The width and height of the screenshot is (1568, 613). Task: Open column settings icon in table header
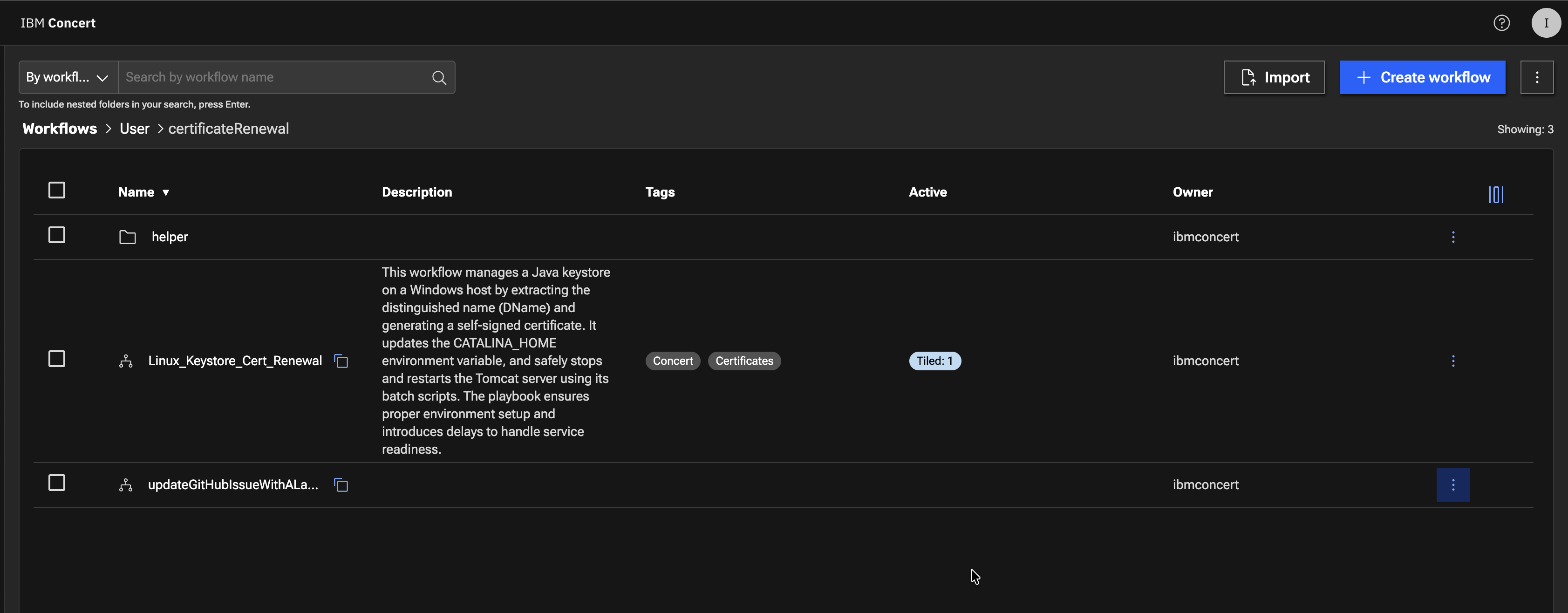click(x=1496, y=194)
